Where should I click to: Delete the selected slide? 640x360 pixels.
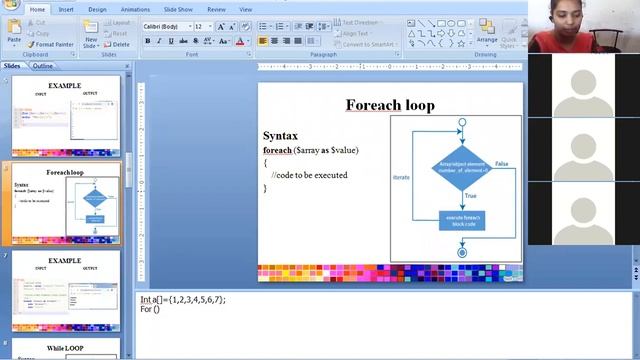(117, 44)
